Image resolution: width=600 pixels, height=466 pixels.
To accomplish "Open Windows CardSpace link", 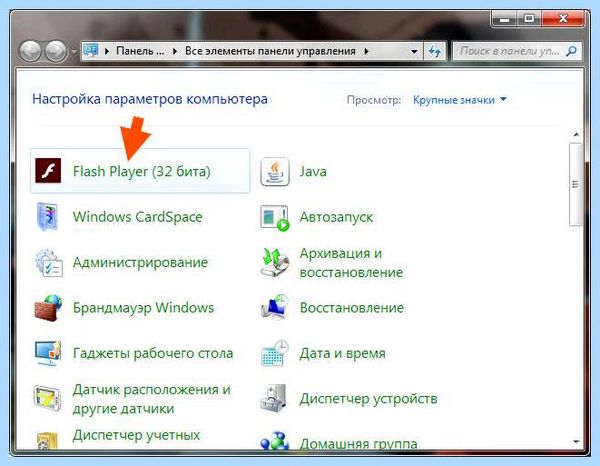I will [138, 217].
